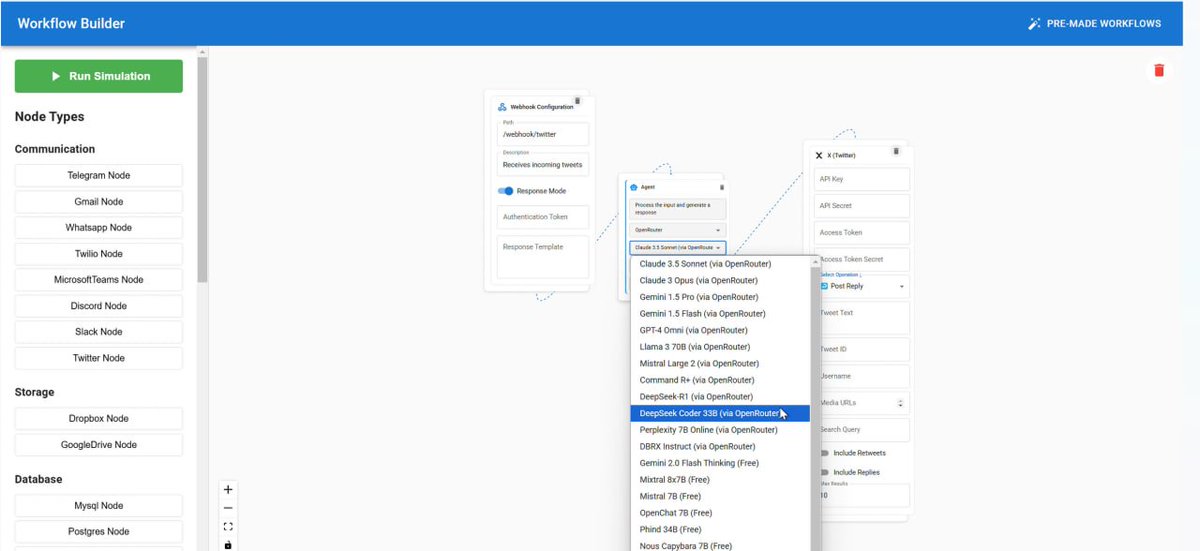The image size is (1200, 551).
Task: Click the X logo icon in Twitter node
Action: point(820,155)
